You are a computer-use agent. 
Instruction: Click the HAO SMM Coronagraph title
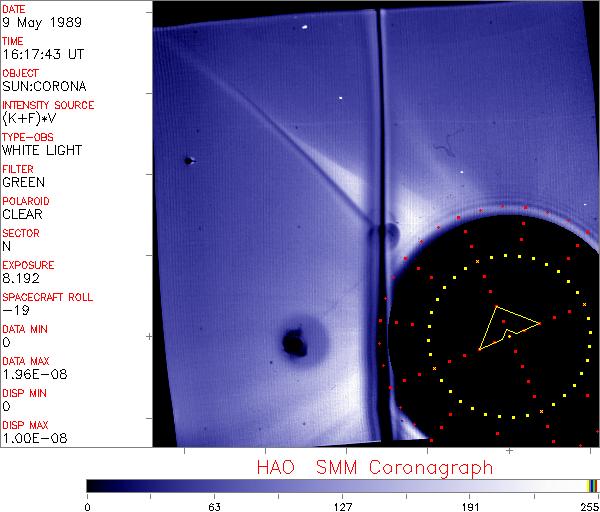(375, 467)
